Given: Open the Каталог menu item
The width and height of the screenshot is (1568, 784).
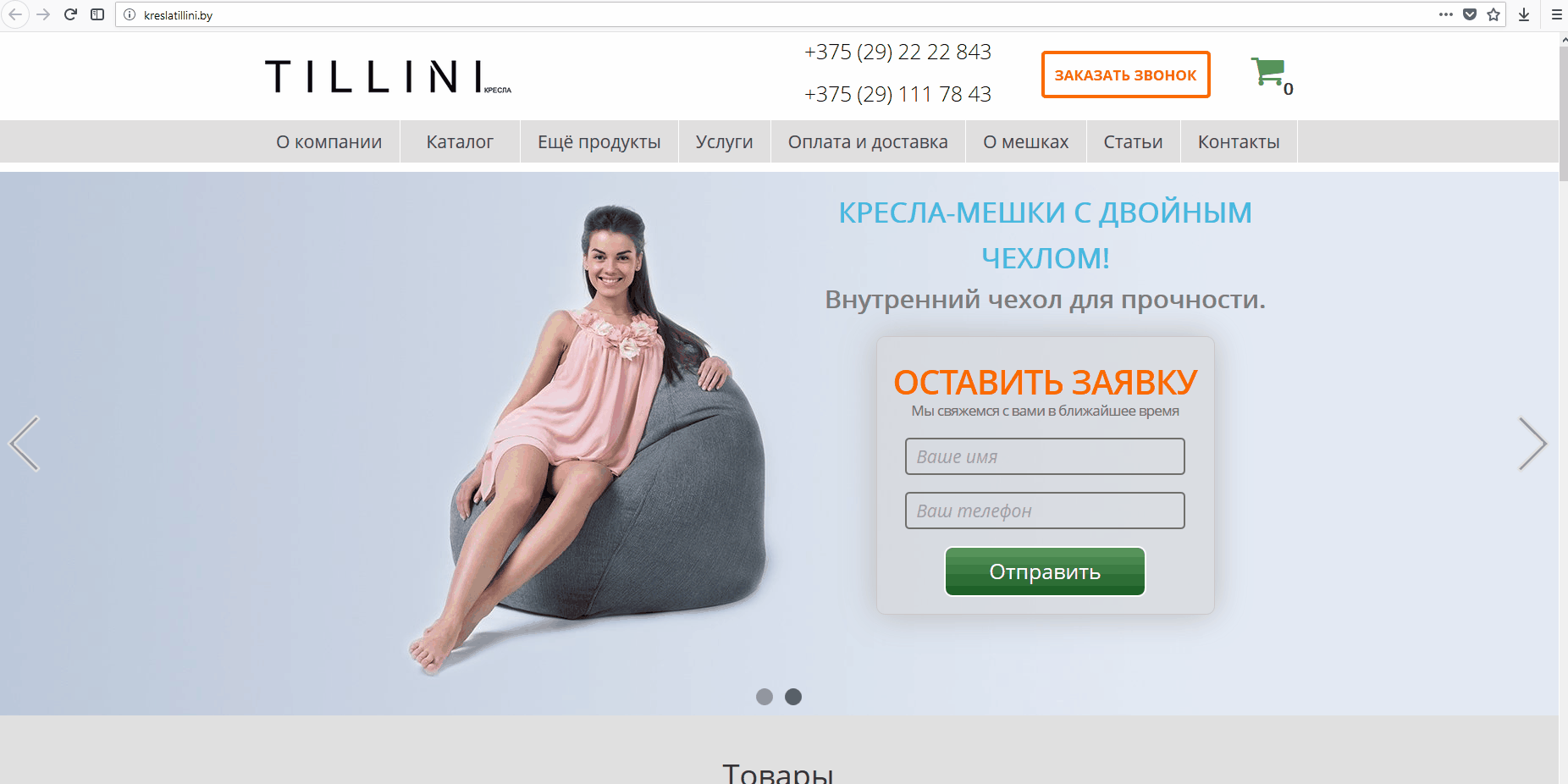Looking at the screenshot, I should 460,141.
